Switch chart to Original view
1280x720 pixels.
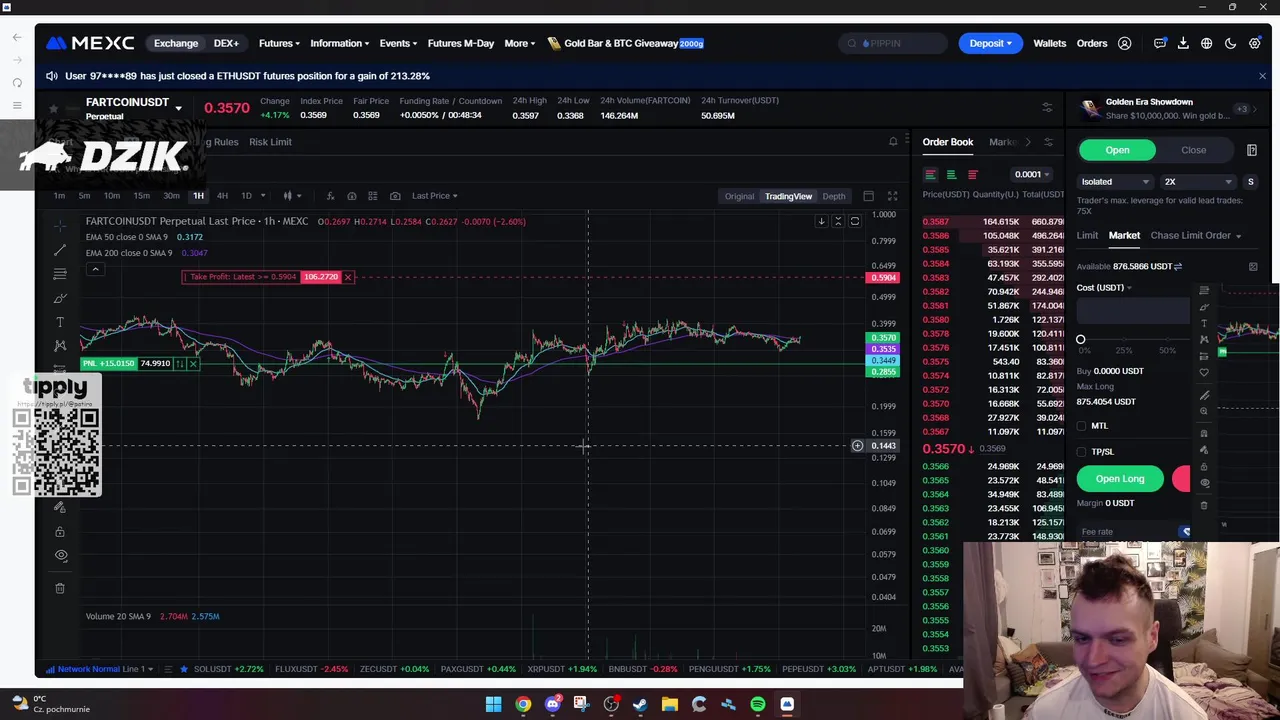coord(739,196)
